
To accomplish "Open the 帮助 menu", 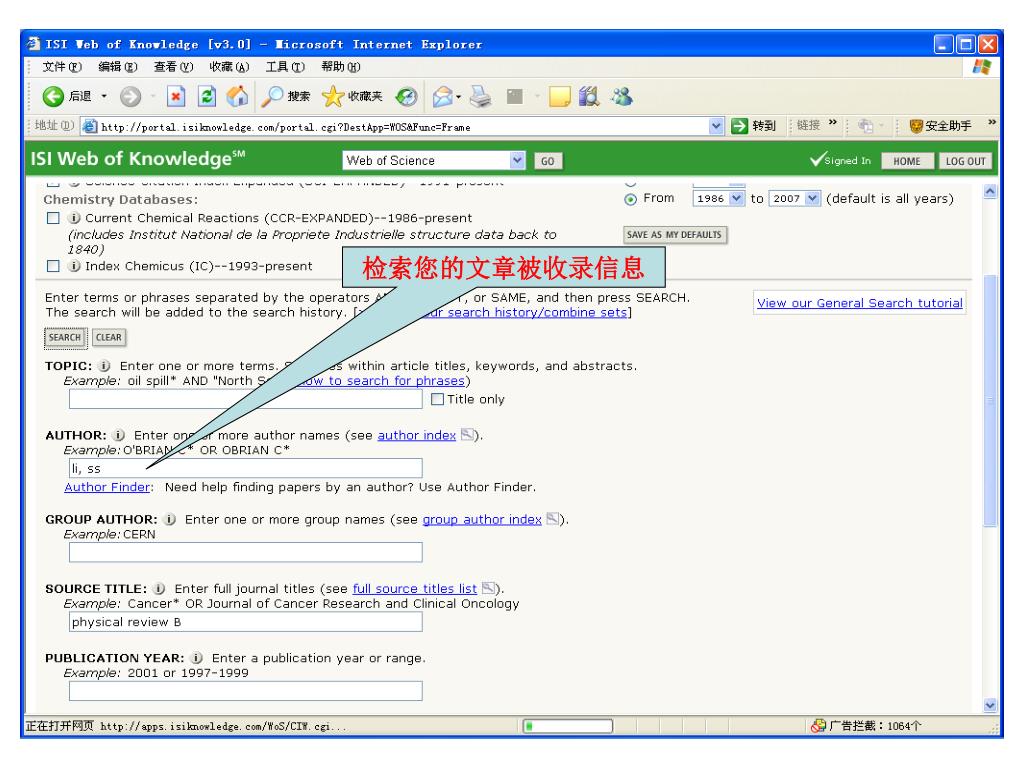I will 340,67.
